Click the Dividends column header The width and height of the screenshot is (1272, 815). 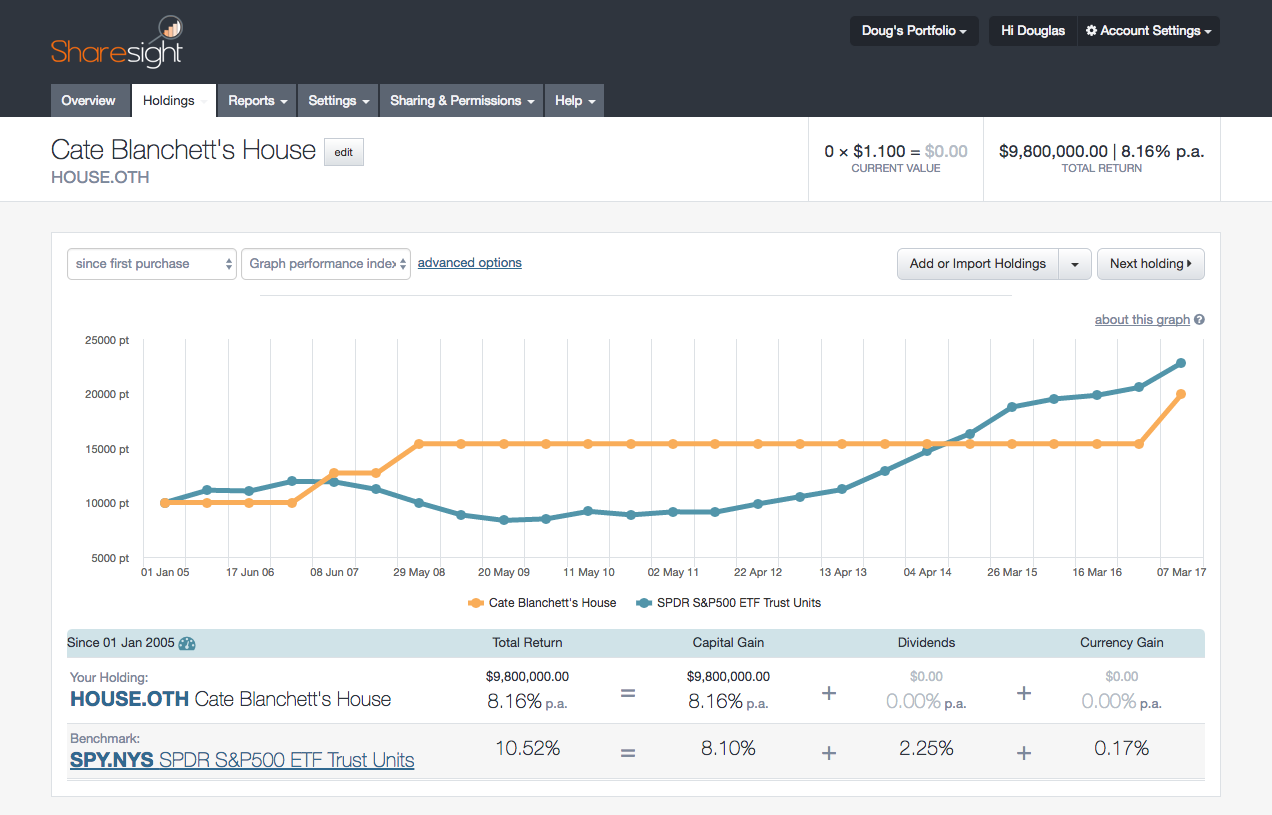(x=927, y=643)
